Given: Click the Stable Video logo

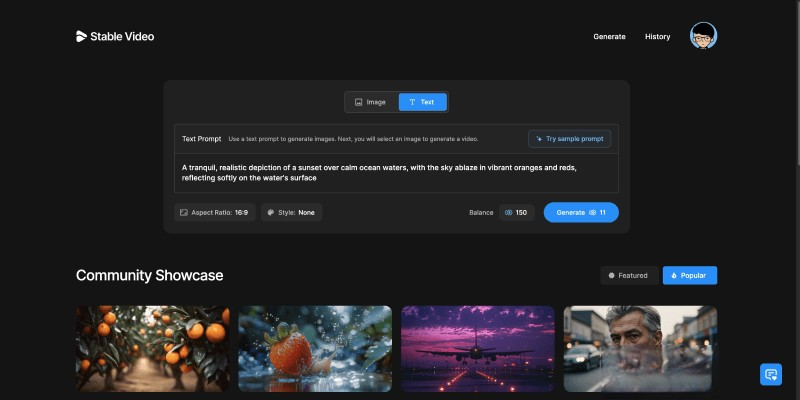Looking at the screenshot, I should 115,36.
